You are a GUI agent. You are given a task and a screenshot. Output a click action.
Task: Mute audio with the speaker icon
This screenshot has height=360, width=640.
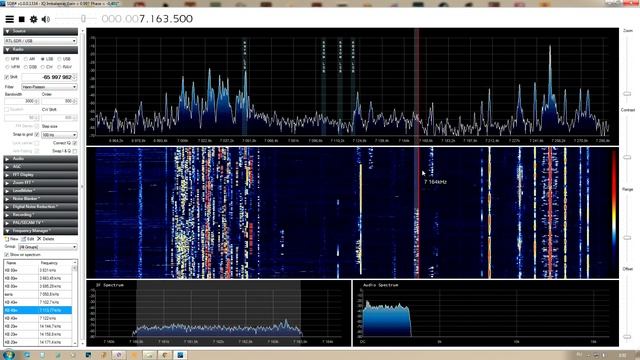(x=46, y=19)
